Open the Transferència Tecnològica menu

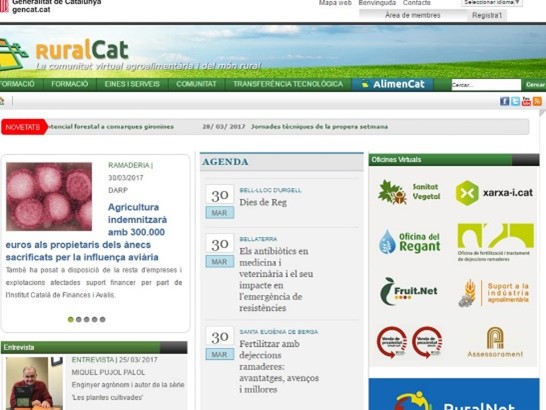click(288, 84)
